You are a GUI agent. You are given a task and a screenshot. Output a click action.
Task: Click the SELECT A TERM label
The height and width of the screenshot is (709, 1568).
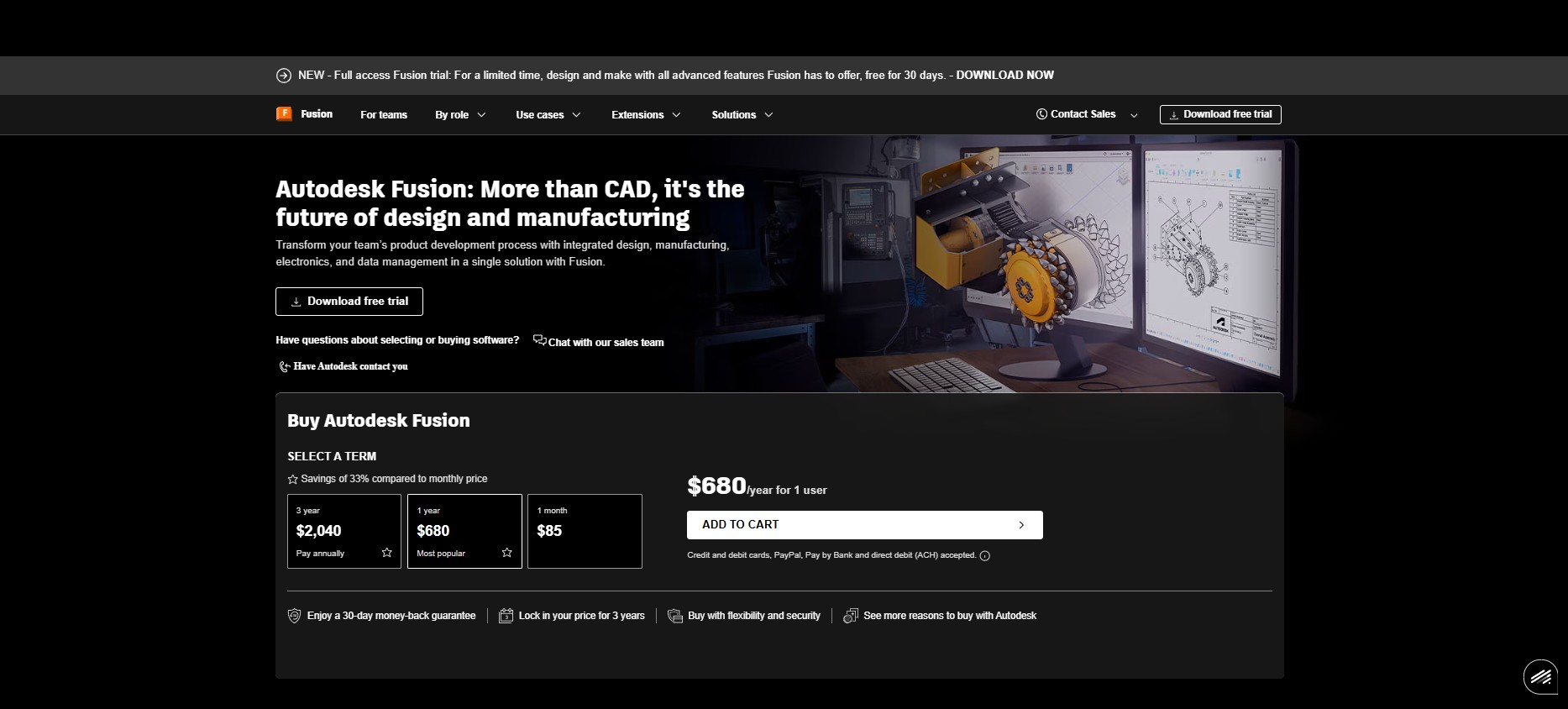(332, 456)
